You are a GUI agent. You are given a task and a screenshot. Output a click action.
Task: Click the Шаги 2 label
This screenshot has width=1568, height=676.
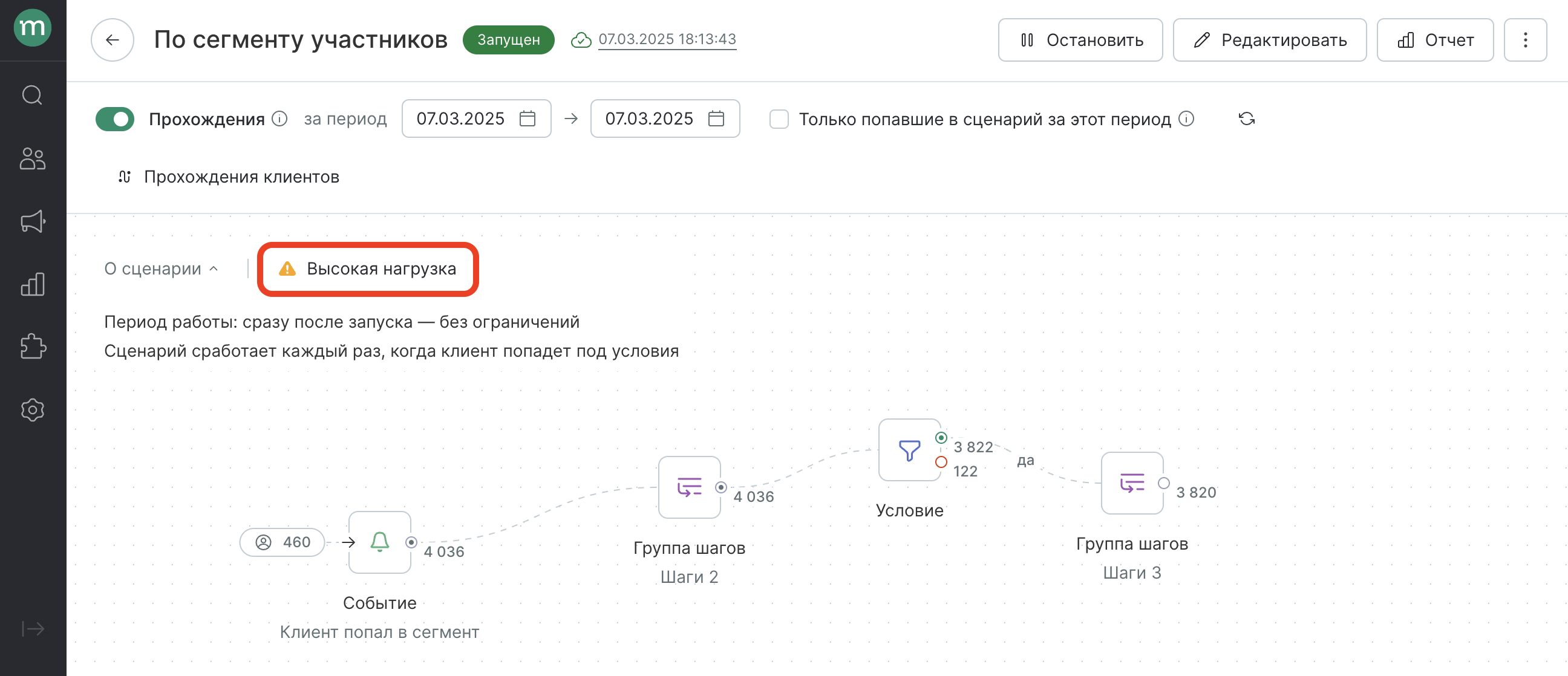[689, 577]
